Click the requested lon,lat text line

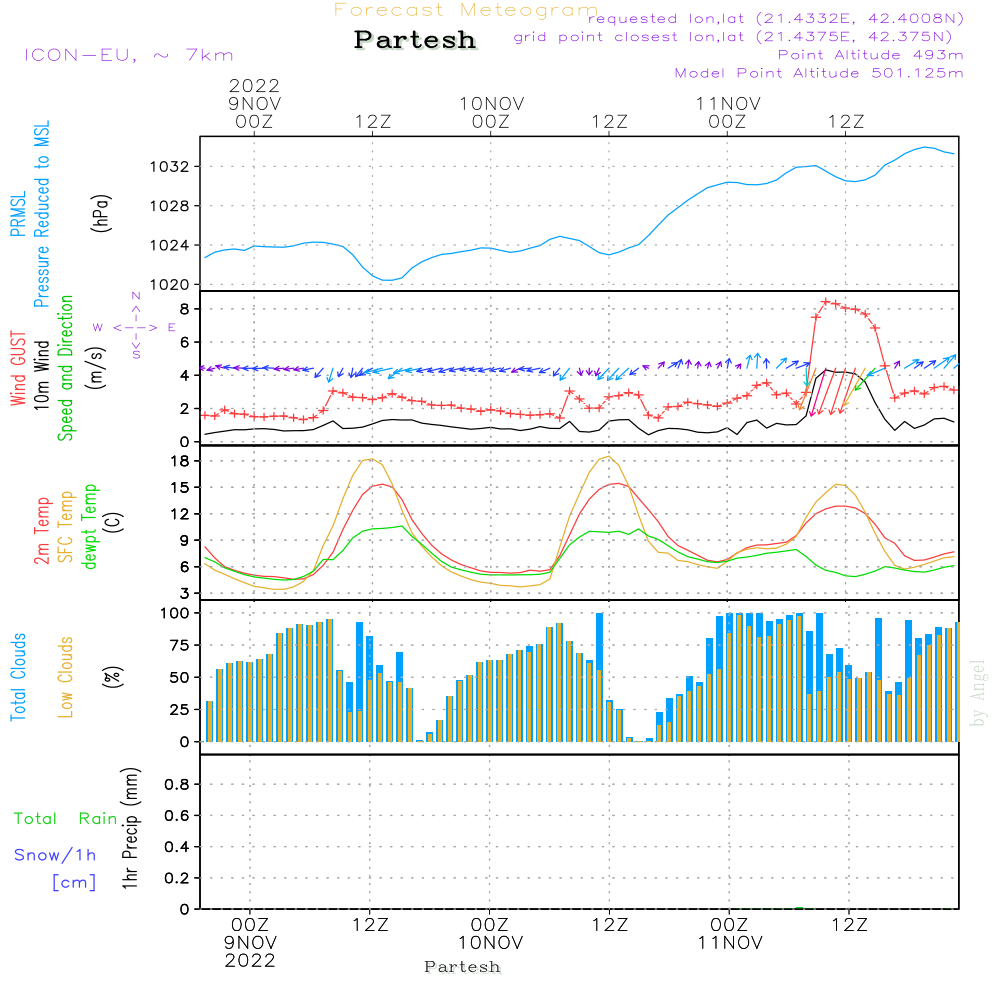[776, 19]
